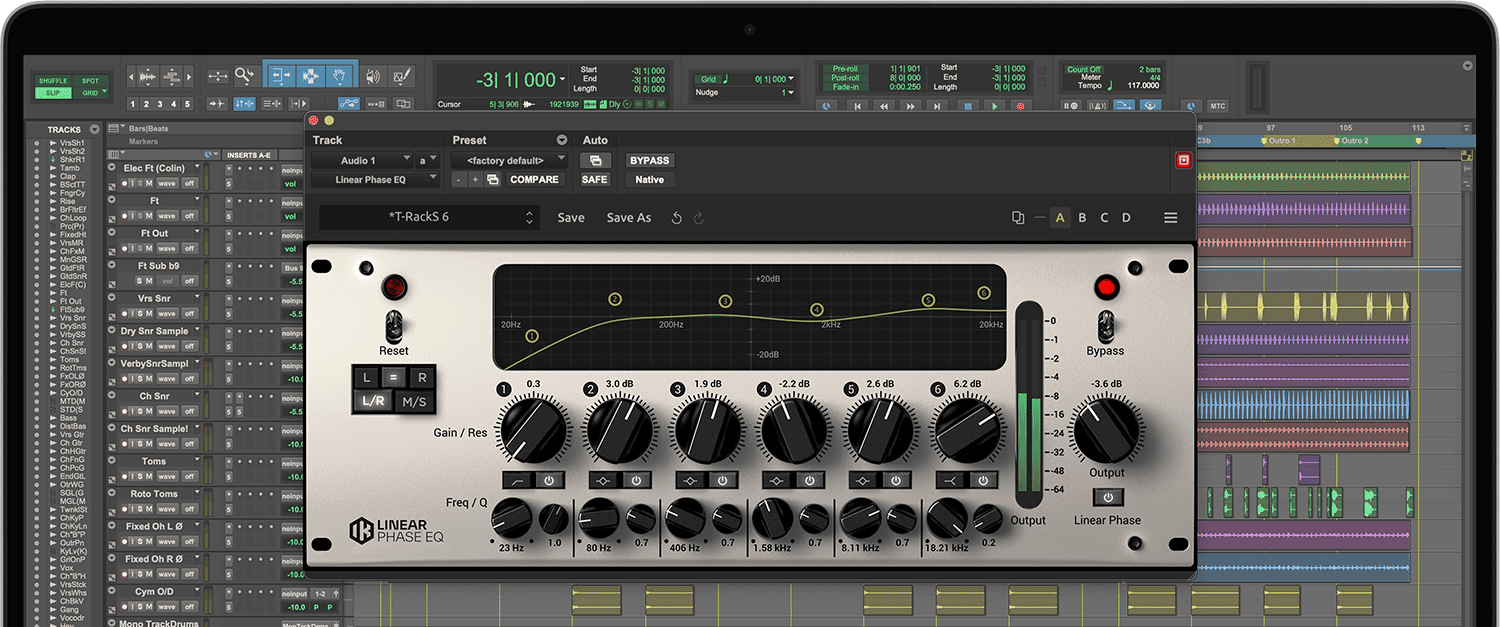
Task: Open the *T-RackS 6 preset selector
Action: pos(428,217)
